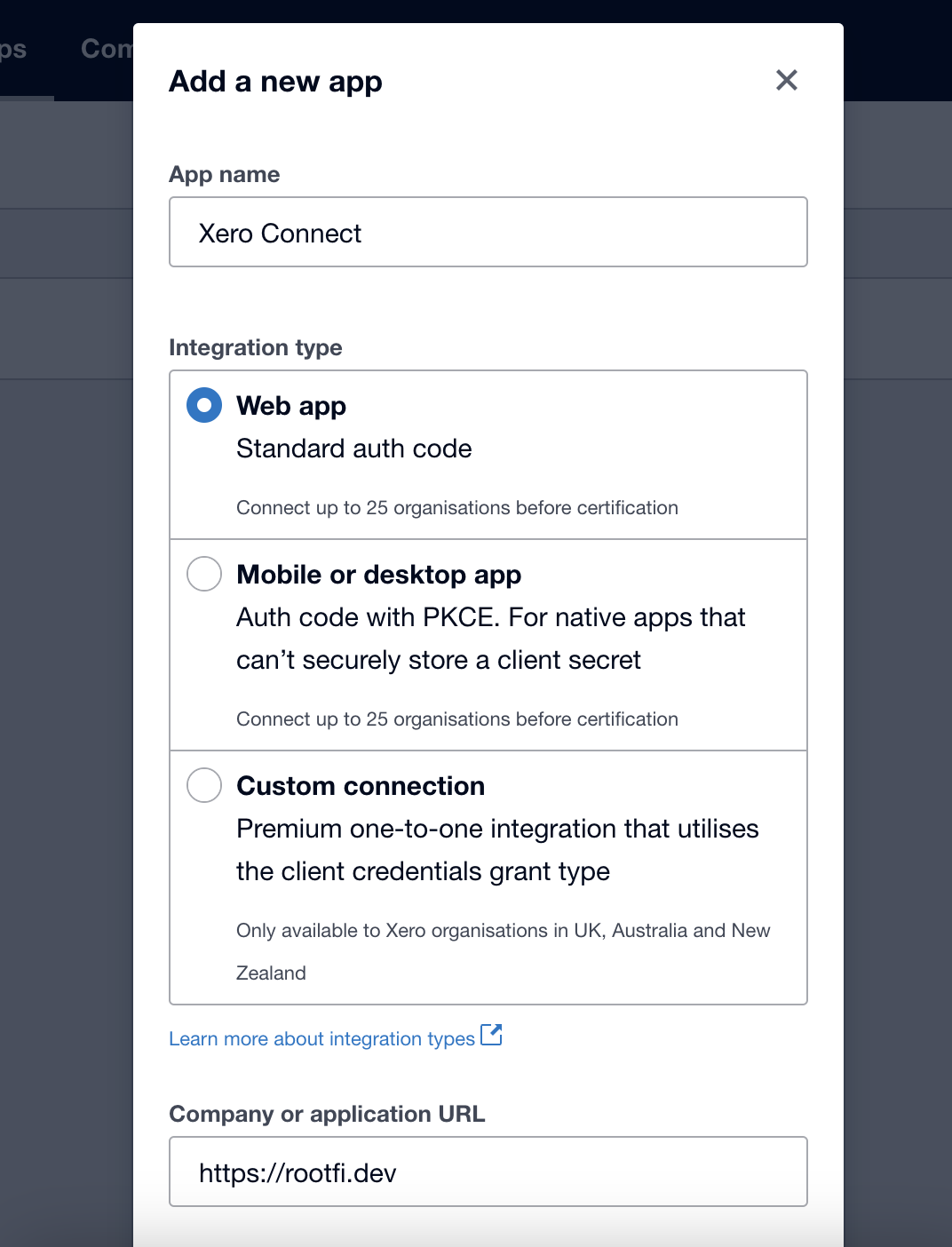This screenshot has height=1247, width=952.
Task: Select the tab ending in 'ps' behind dialog
Action: coord(13,49)
